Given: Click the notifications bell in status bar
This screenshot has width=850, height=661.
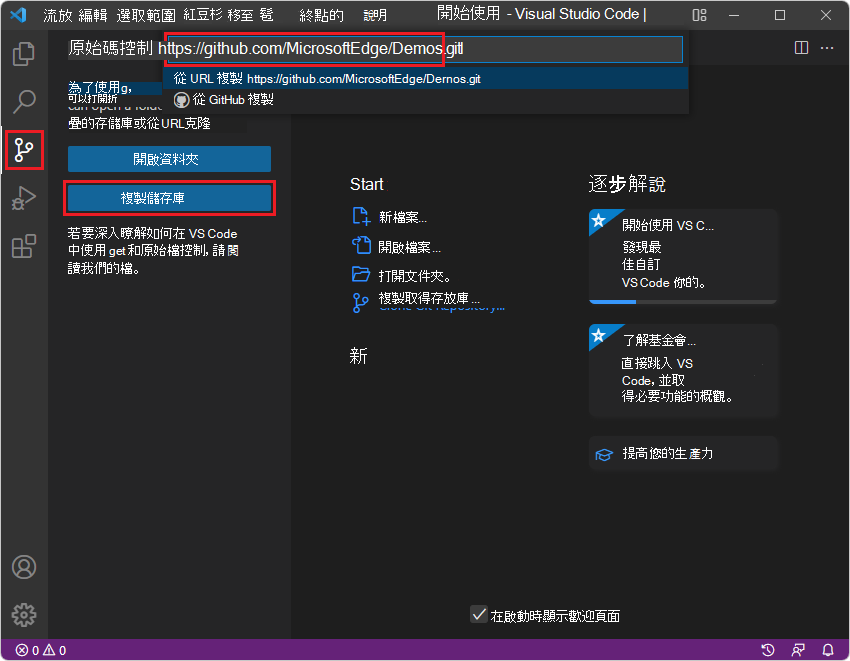Looking at the screenshot, I should (828, 649).
